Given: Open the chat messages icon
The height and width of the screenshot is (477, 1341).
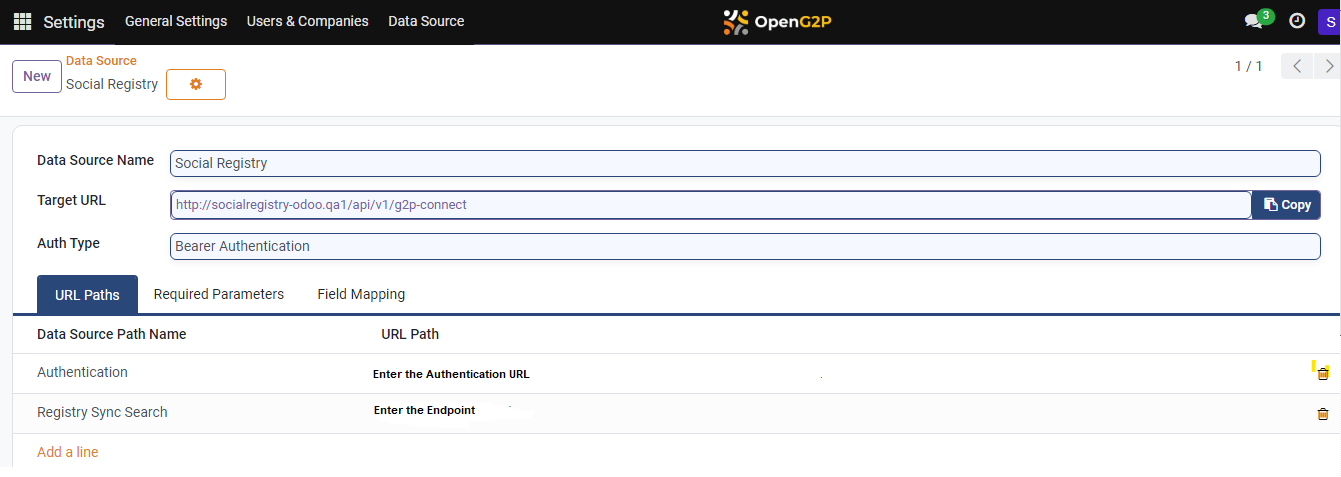Looking at the screenshot, I should click(1253, 21).
